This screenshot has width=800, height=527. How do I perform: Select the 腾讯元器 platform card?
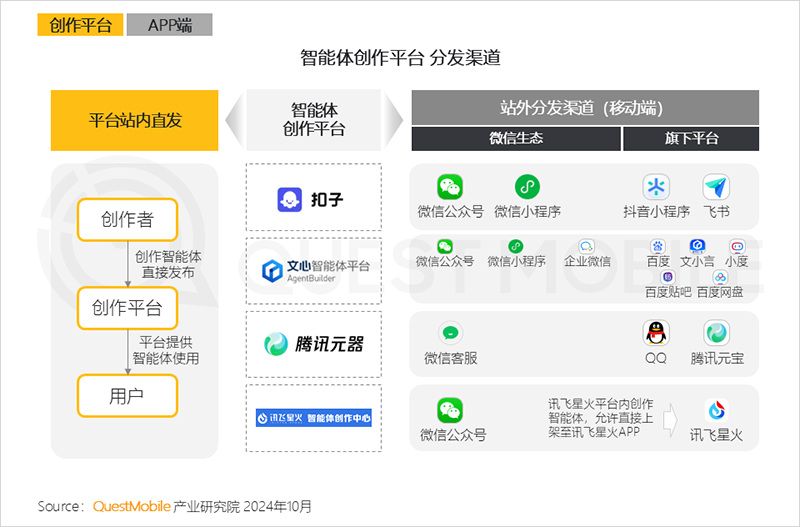point(313,345)
